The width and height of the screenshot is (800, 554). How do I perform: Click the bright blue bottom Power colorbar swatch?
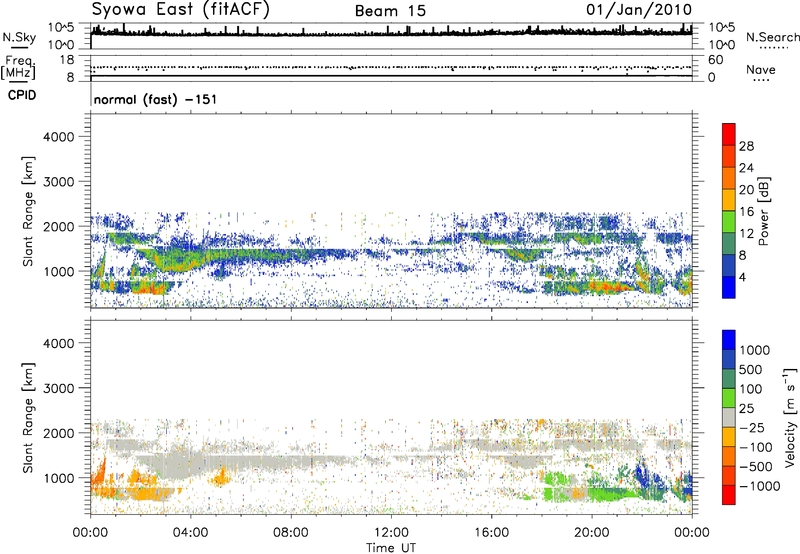(729, 287)
